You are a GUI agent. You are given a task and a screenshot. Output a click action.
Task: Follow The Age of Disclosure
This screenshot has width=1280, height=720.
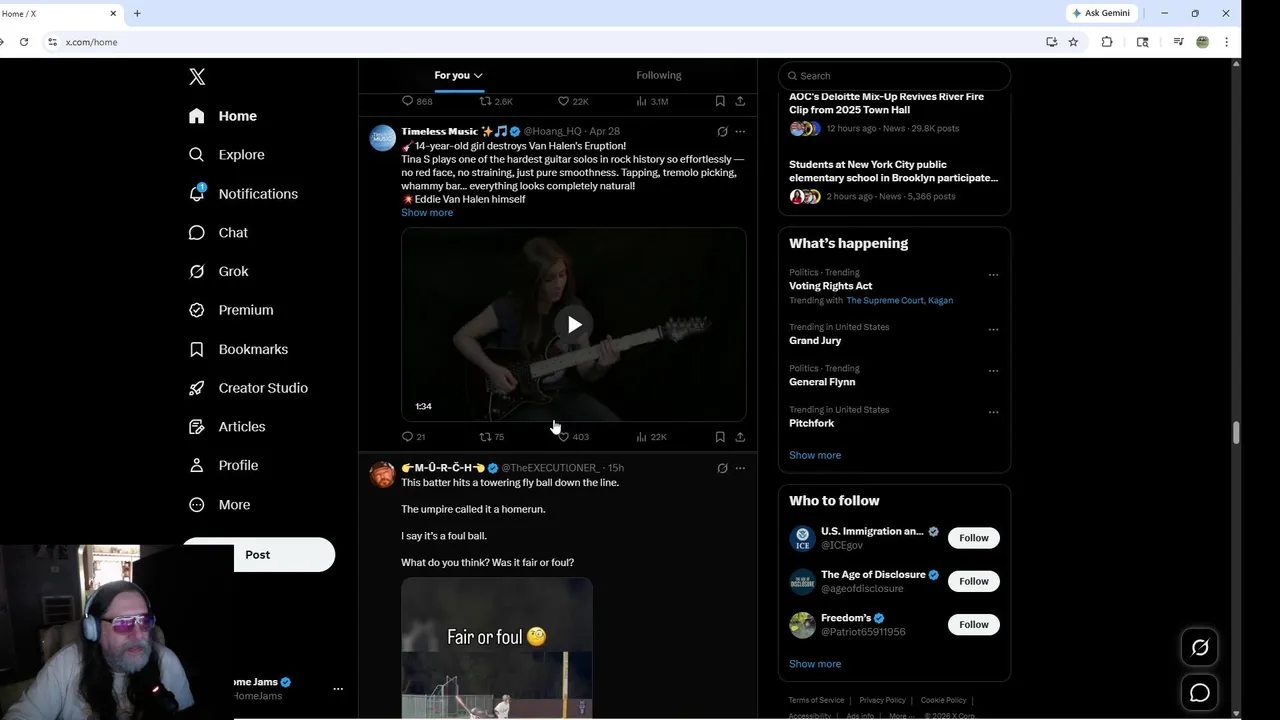973,581
